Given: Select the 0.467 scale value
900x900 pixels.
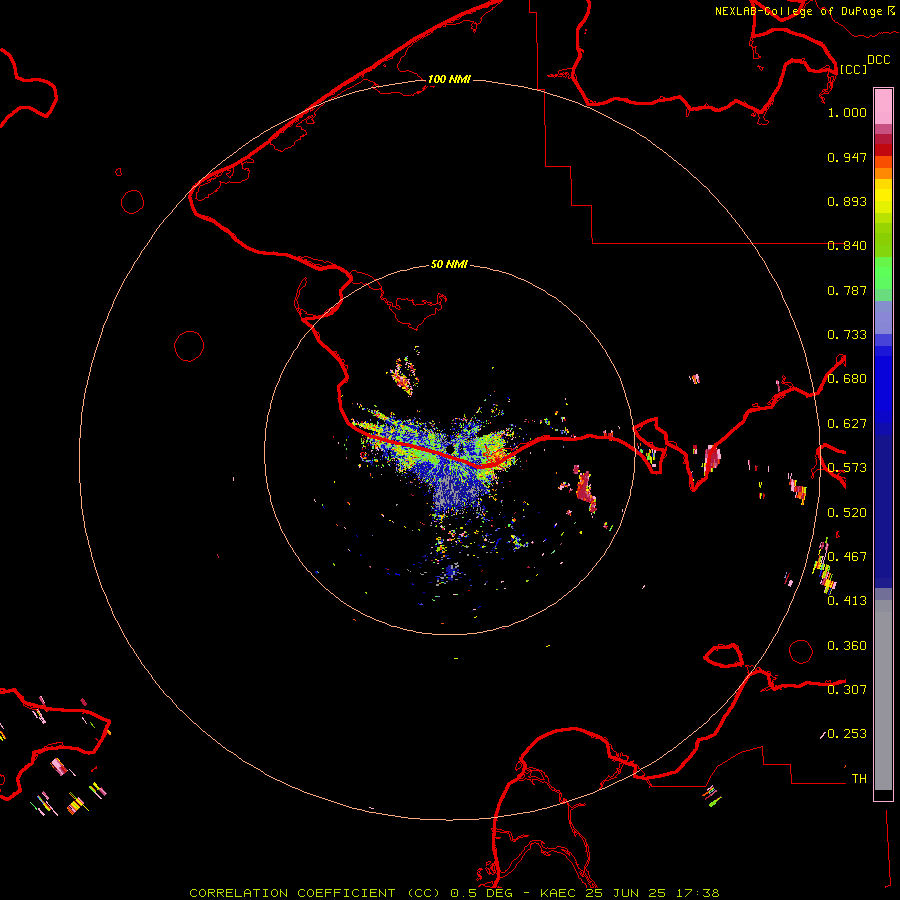Looking at the screenshot, I should point(847,557).
